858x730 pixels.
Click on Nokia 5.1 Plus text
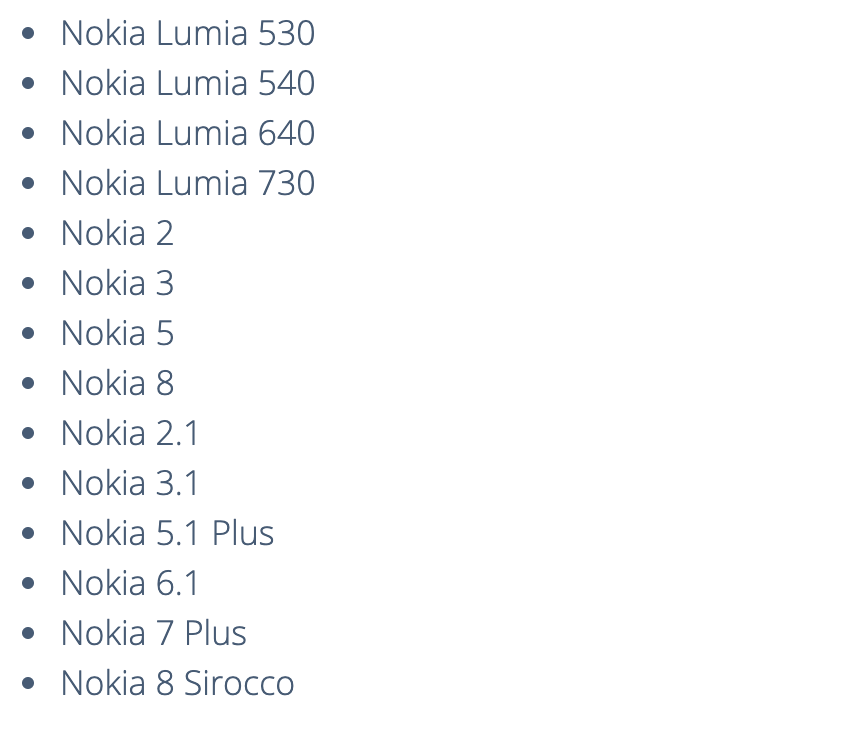coord(167,533)
